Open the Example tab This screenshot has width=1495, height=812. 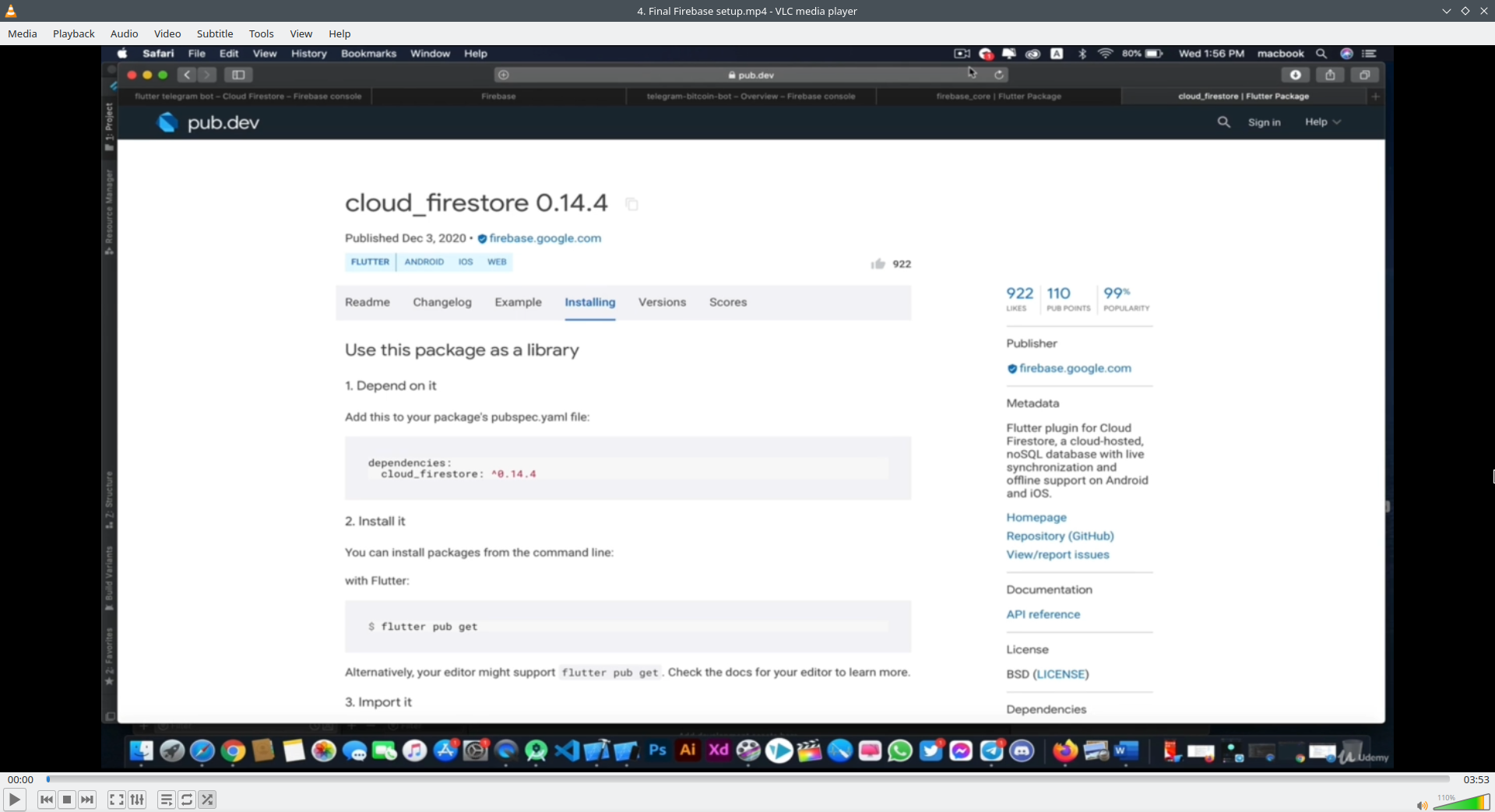tap(518, 302)
